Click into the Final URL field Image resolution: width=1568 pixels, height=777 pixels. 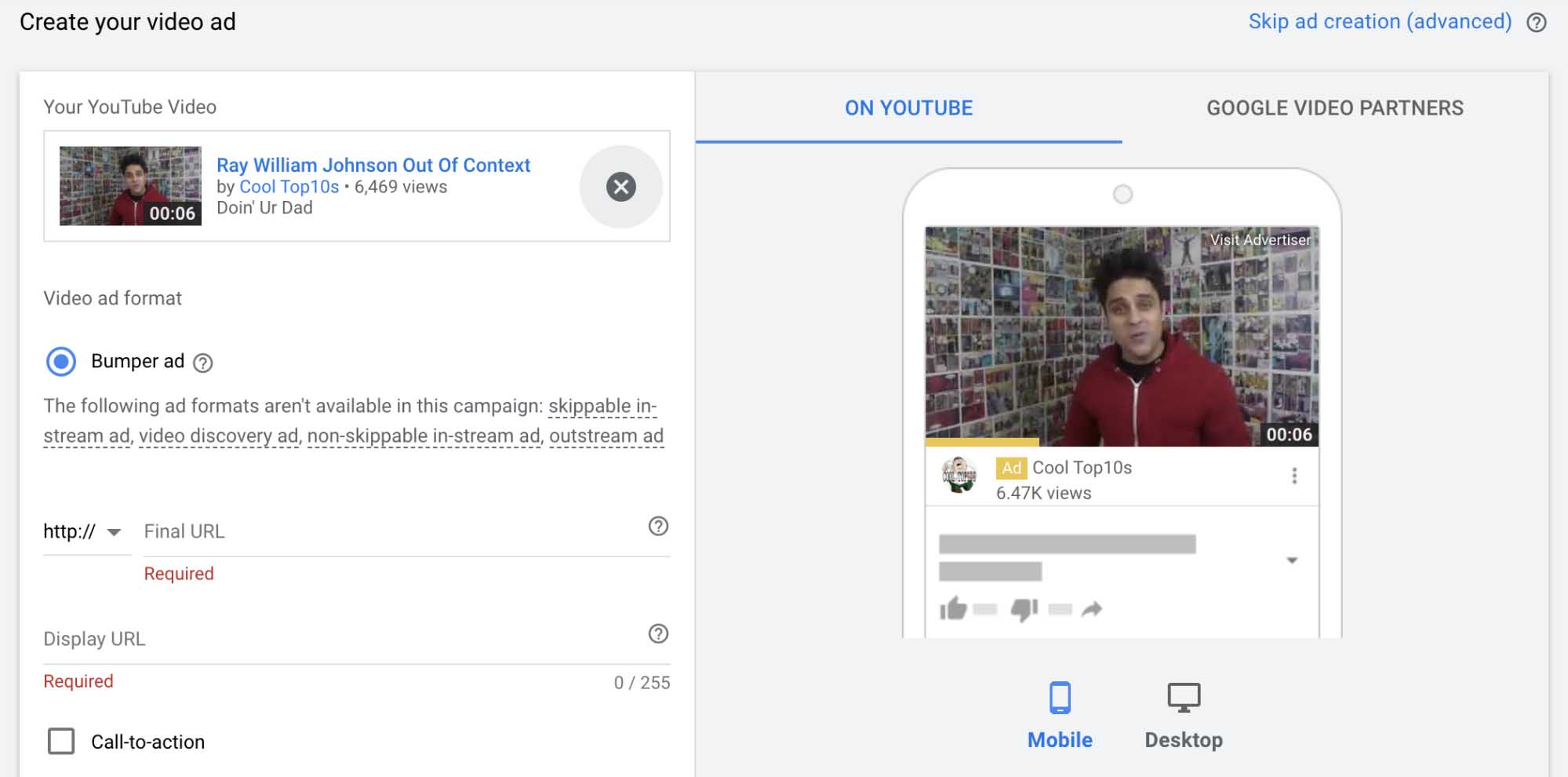(407, 532)
